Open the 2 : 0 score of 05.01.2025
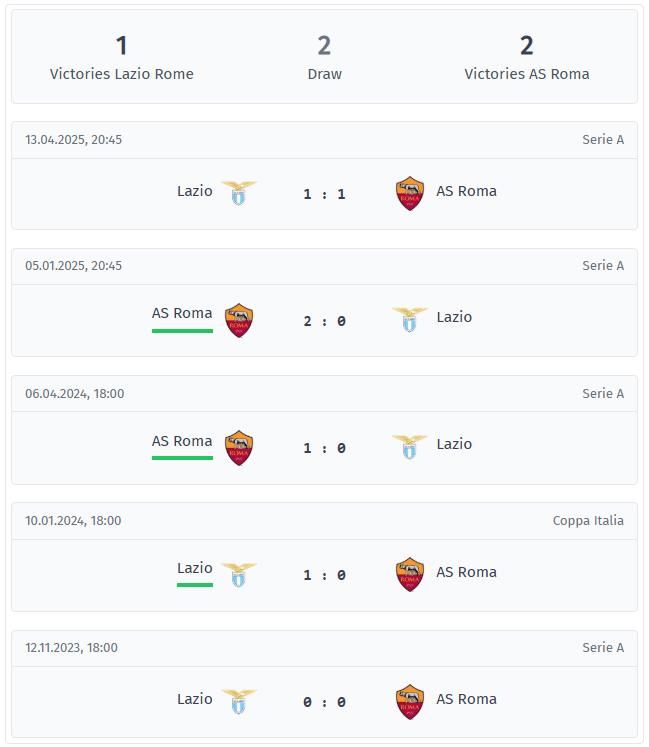This screenshot has height=747, width=649. [x=324, y=321]
